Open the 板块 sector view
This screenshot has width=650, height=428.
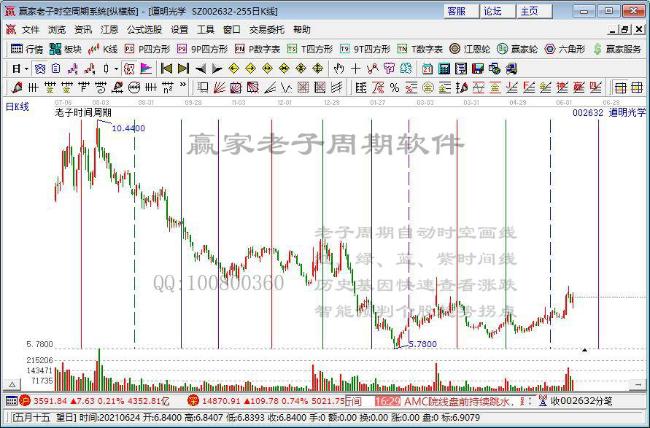(x=65, y=49)
